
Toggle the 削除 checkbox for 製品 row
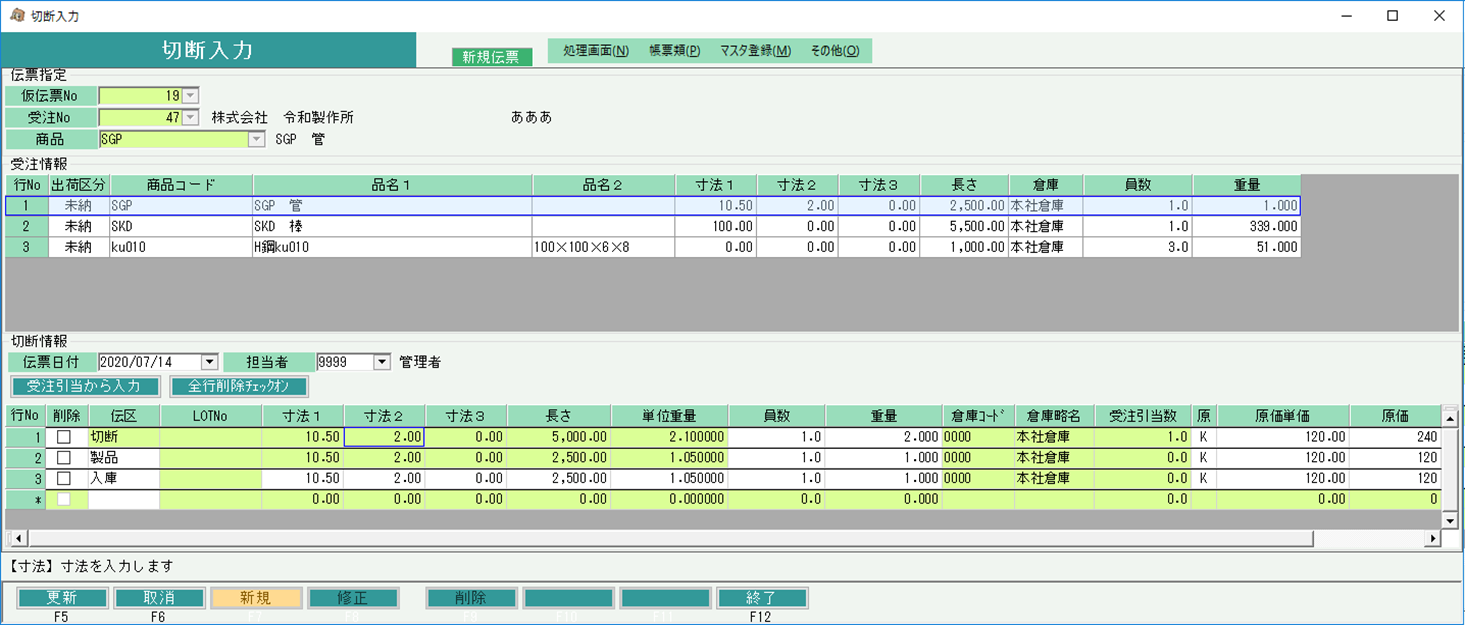(x=64, y=457)
